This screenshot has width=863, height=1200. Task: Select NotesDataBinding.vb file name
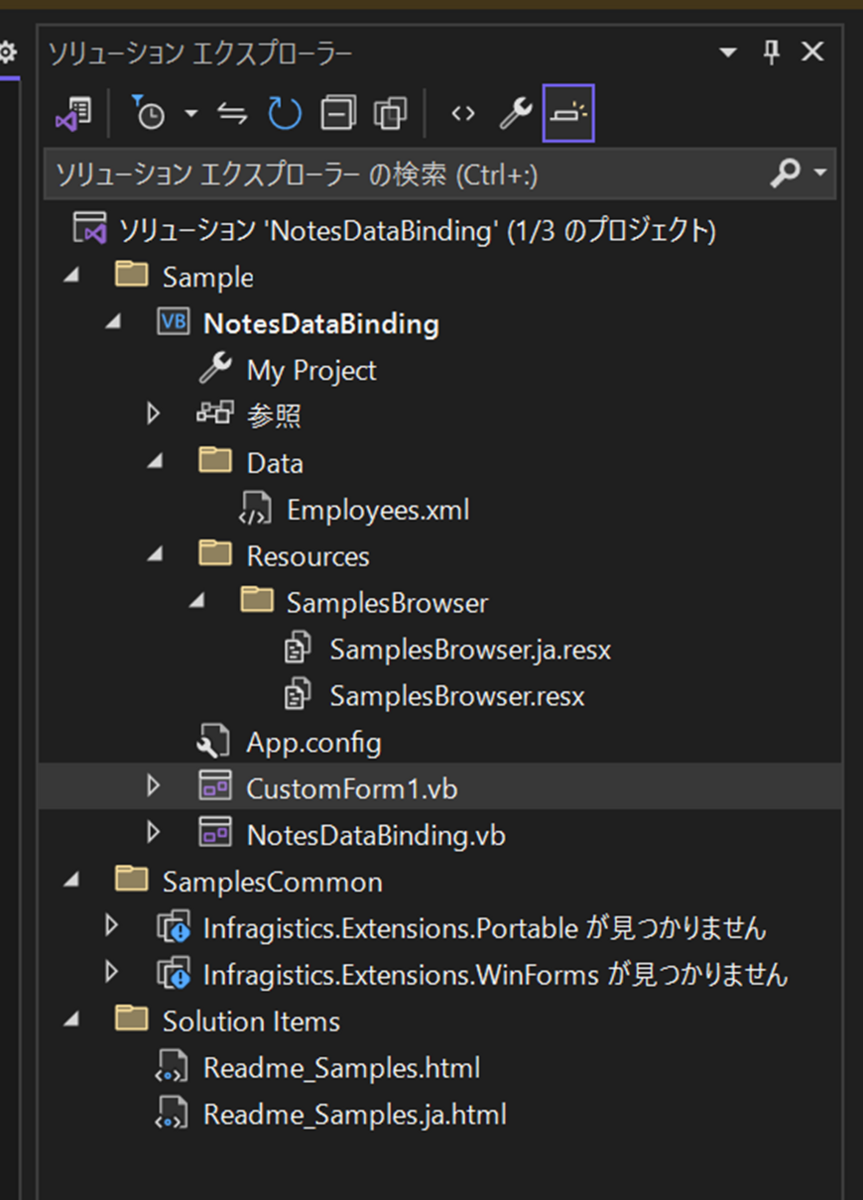376,835
